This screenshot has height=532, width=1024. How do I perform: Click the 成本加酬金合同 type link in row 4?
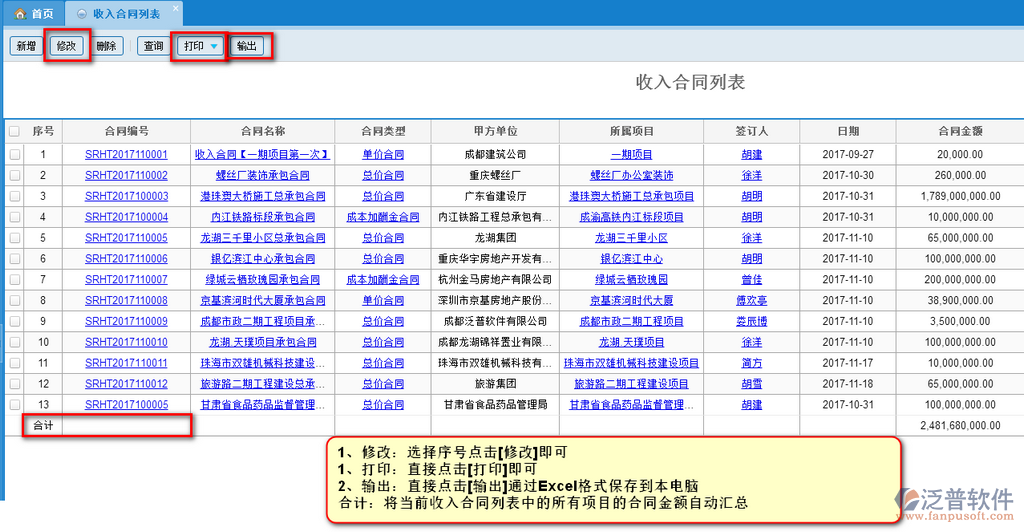tap(383, 217)
